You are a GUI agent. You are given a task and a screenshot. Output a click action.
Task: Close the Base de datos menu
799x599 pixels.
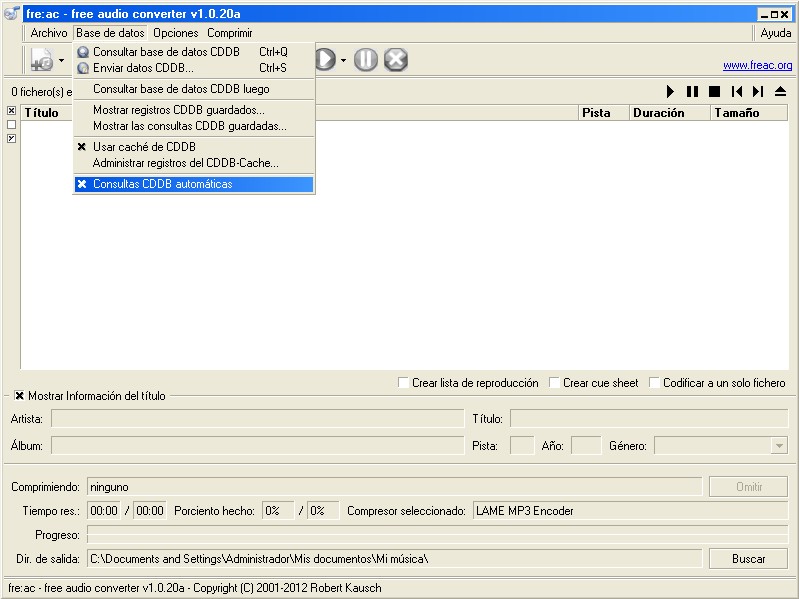tap(110, 33)
